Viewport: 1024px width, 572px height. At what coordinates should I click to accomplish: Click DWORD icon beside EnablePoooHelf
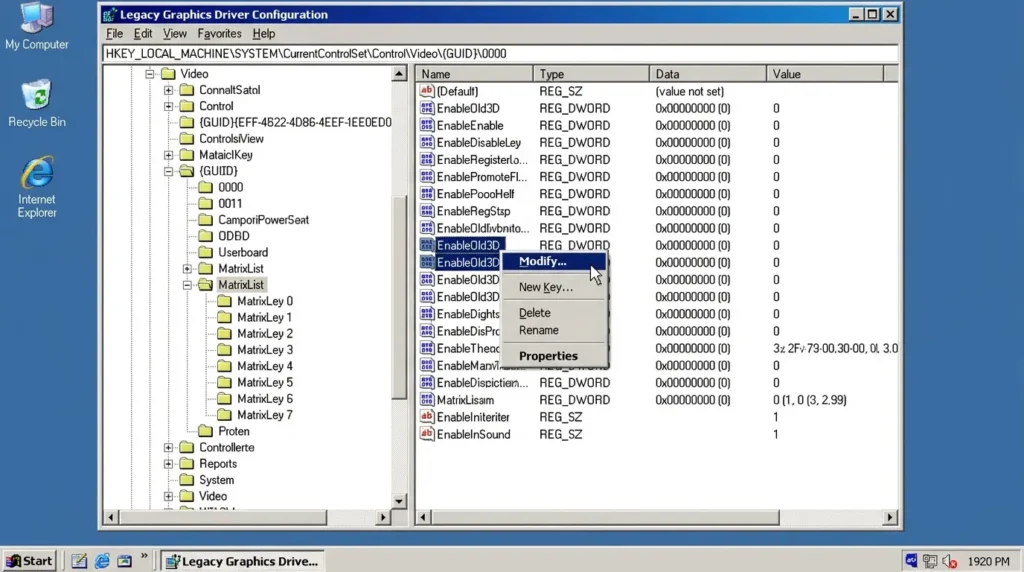point(427,194)
